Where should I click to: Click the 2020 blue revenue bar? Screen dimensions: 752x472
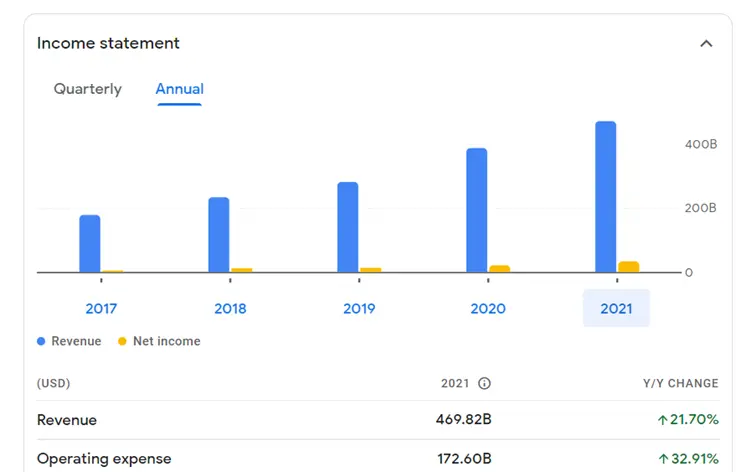point(476,210)
